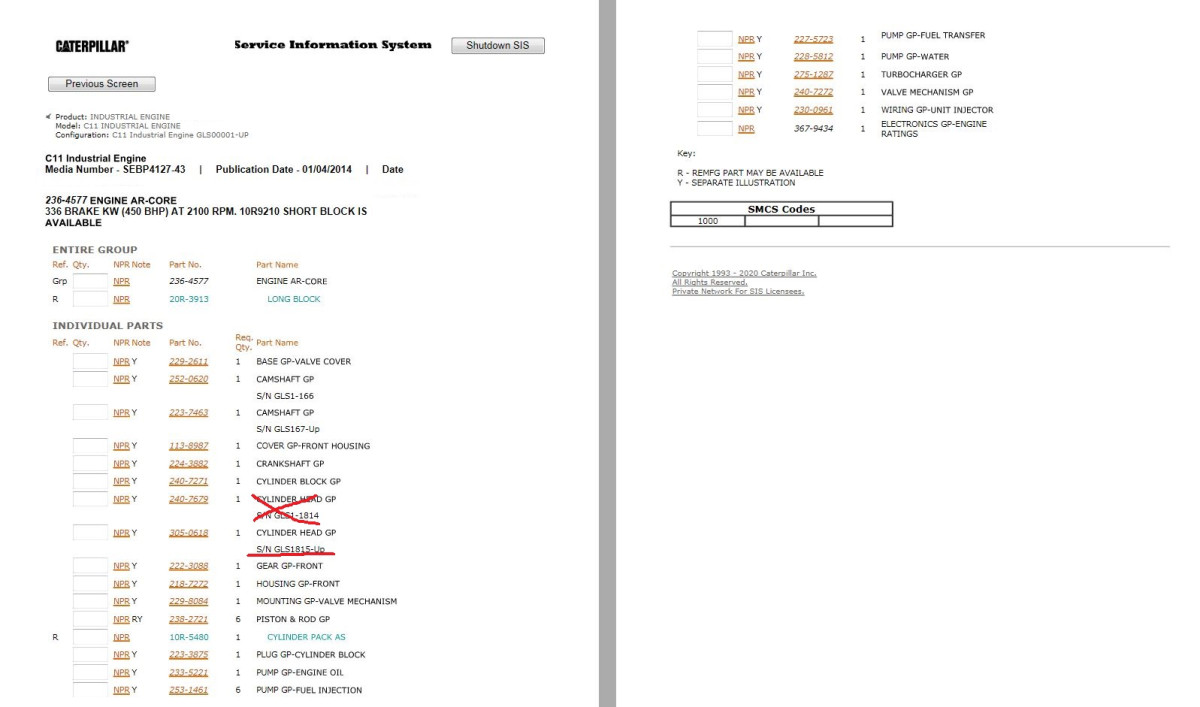Screen dimensions: 1200x707
Task: Click NPR link for CRANKSHAFT GP
Action: coord(121,464)
